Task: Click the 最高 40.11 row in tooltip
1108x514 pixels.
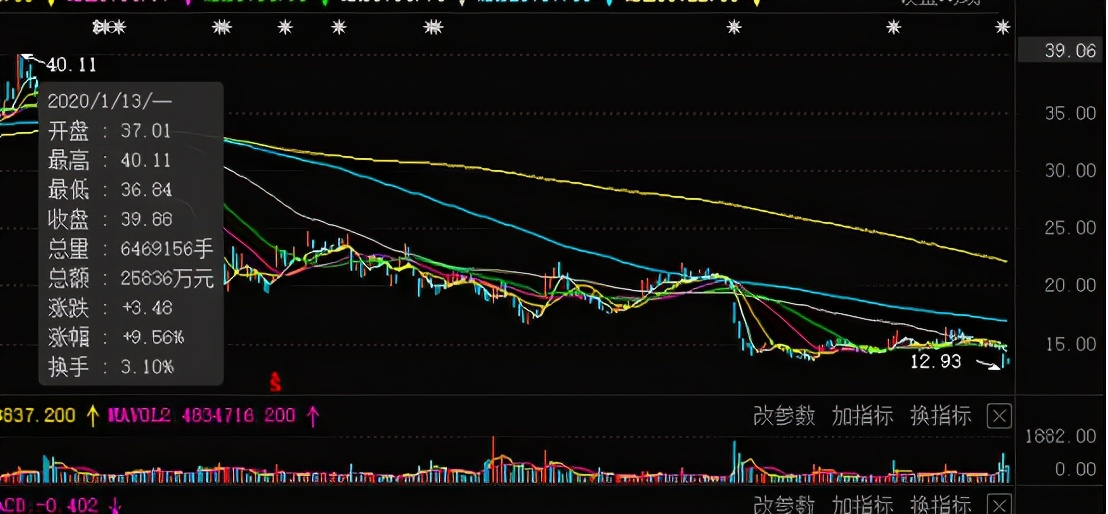Action: 110,160
